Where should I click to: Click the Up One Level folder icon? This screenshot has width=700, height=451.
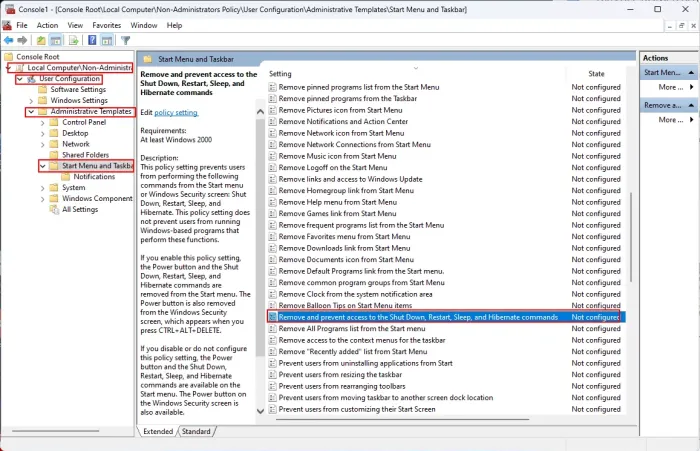coord(41,41)
